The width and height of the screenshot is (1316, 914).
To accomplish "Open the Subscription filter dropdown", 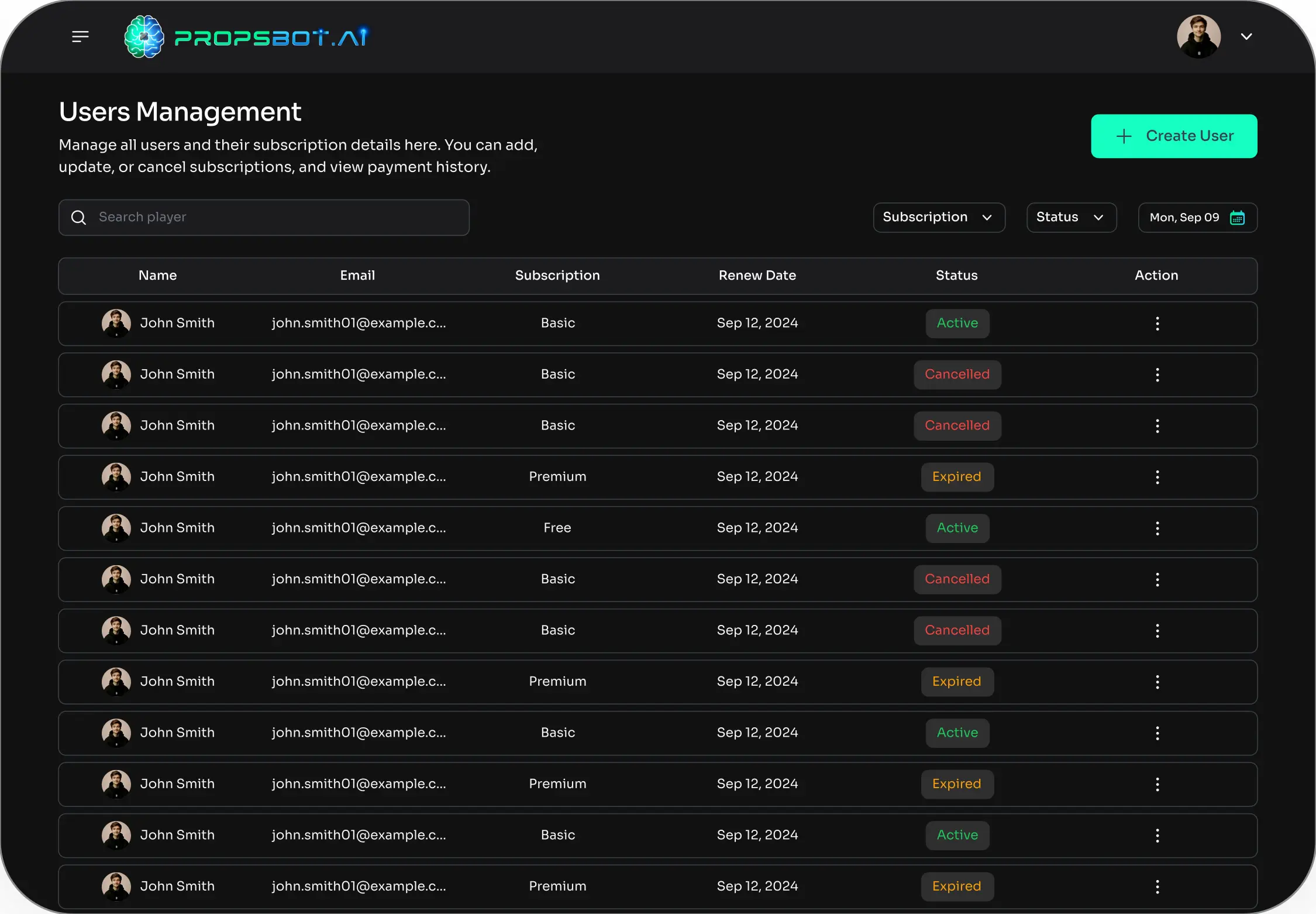I will (x=939, y=217).
